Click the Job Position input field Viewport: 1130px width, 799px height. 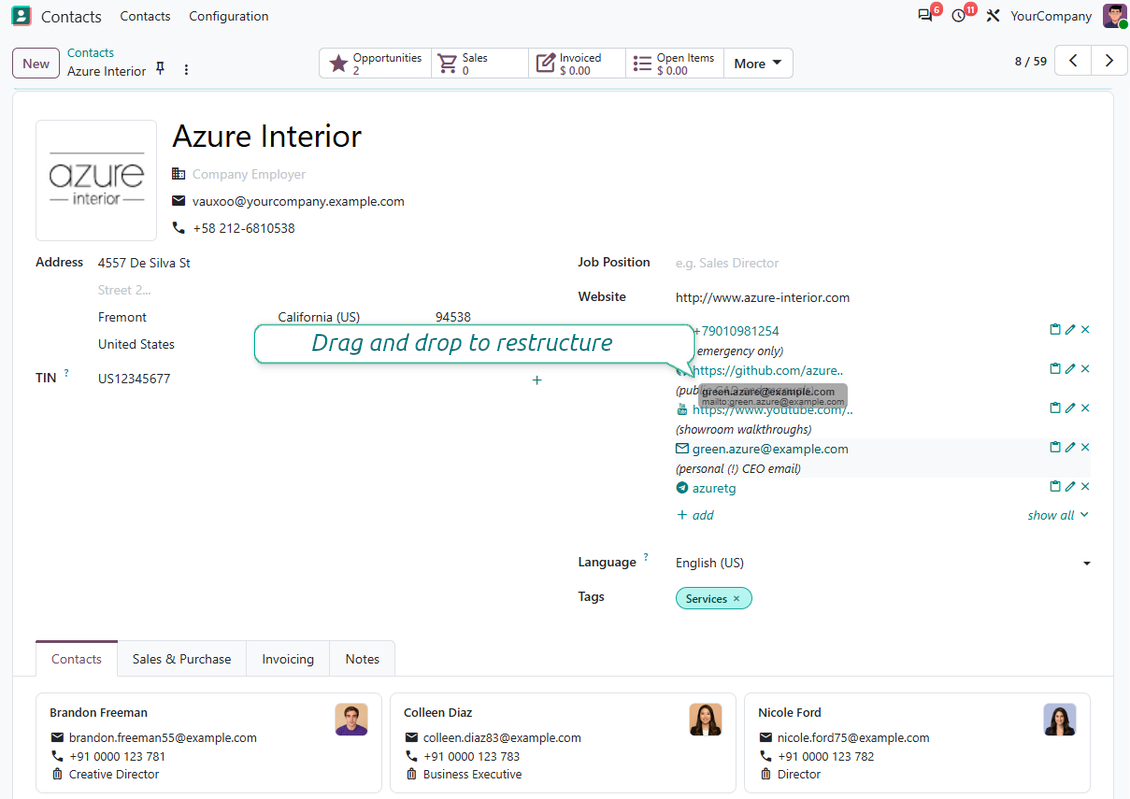tap(883, 263)
